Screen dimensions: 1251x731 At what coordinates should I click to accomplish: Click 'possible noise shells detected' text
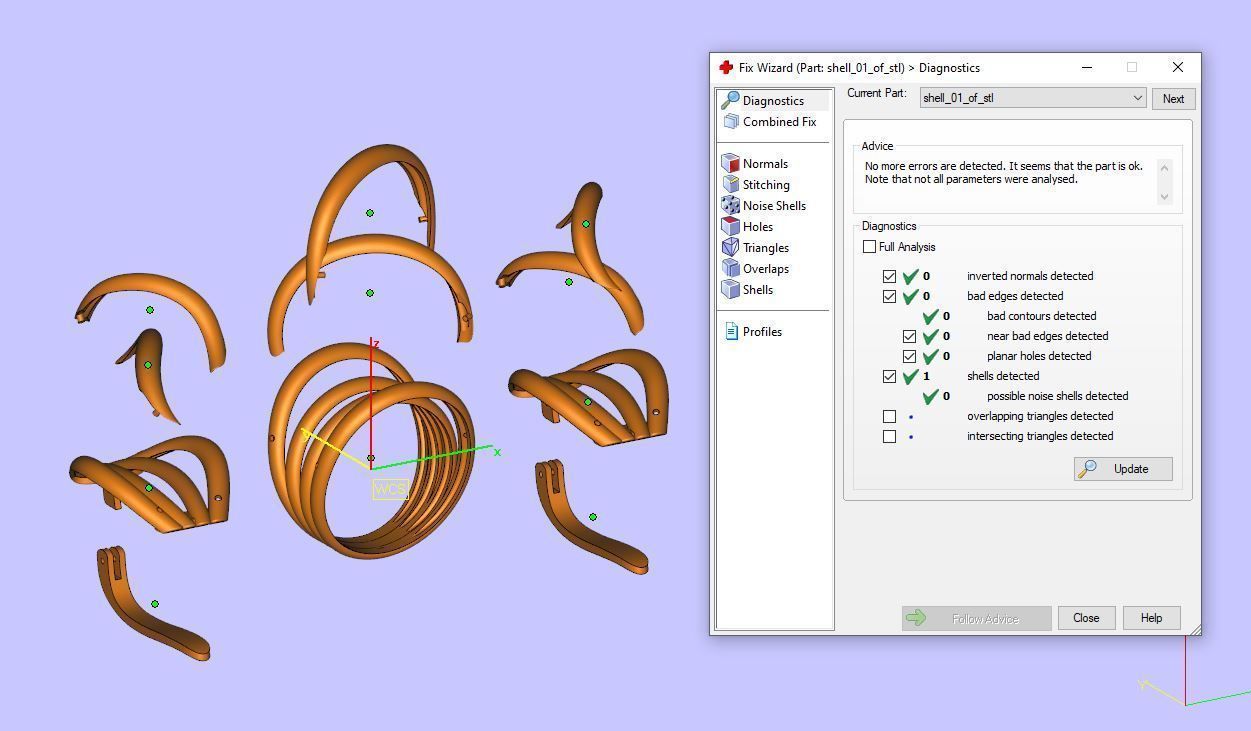pos(1057,396)
